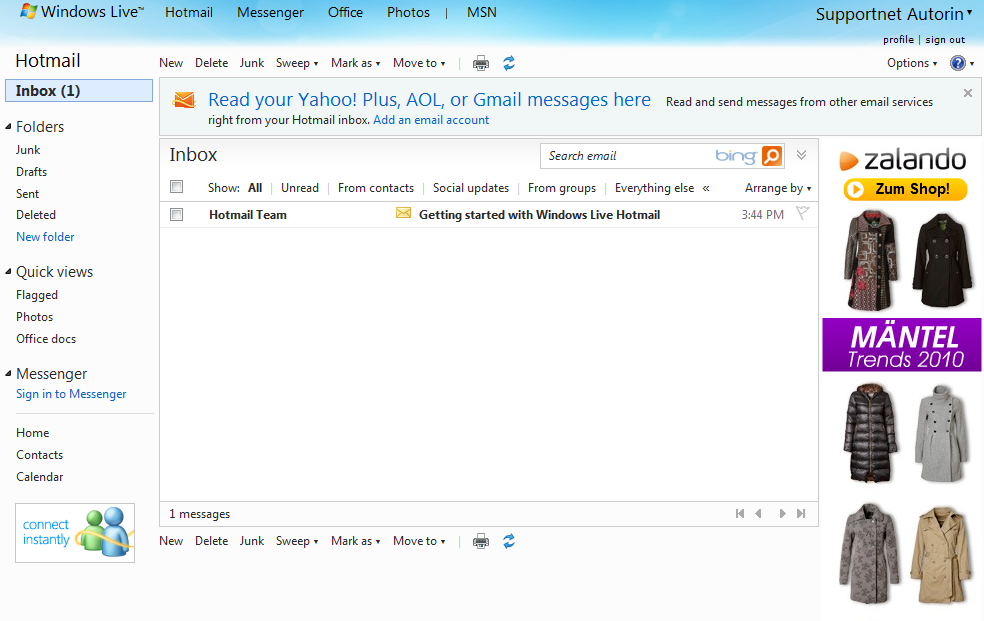Click the Bing search magnifier icon

click(x=770, y=156)
